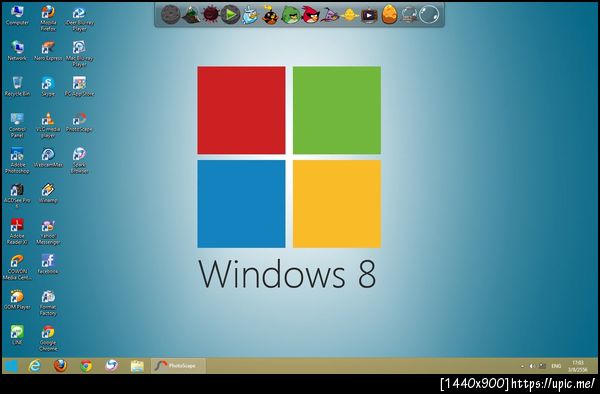Open Chrome from the taskbar
Image resolution: width=600 pixels, height=394 pixels.
click(x=86, y=366)
